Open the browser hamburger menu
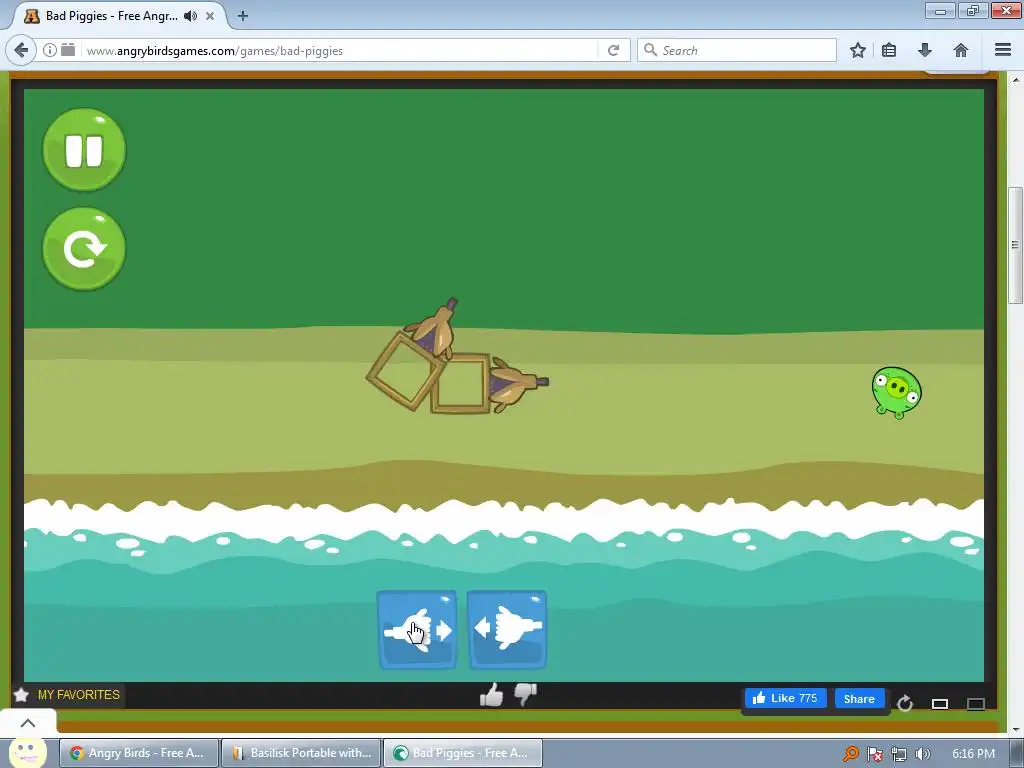The height and width of the screenshot is (768, 1024). tap(1003, 50)
